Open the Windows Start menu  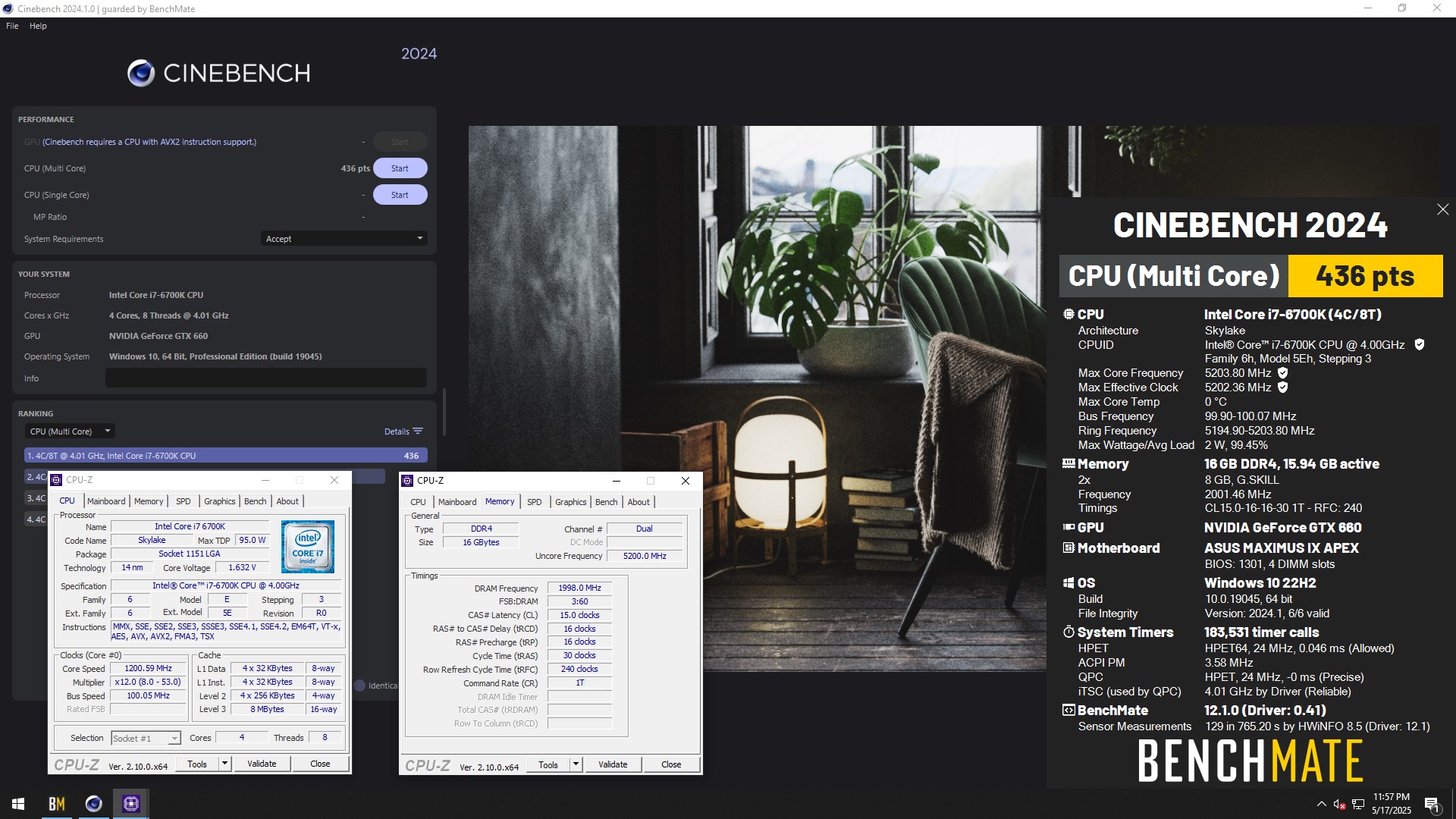click(18, 804)
